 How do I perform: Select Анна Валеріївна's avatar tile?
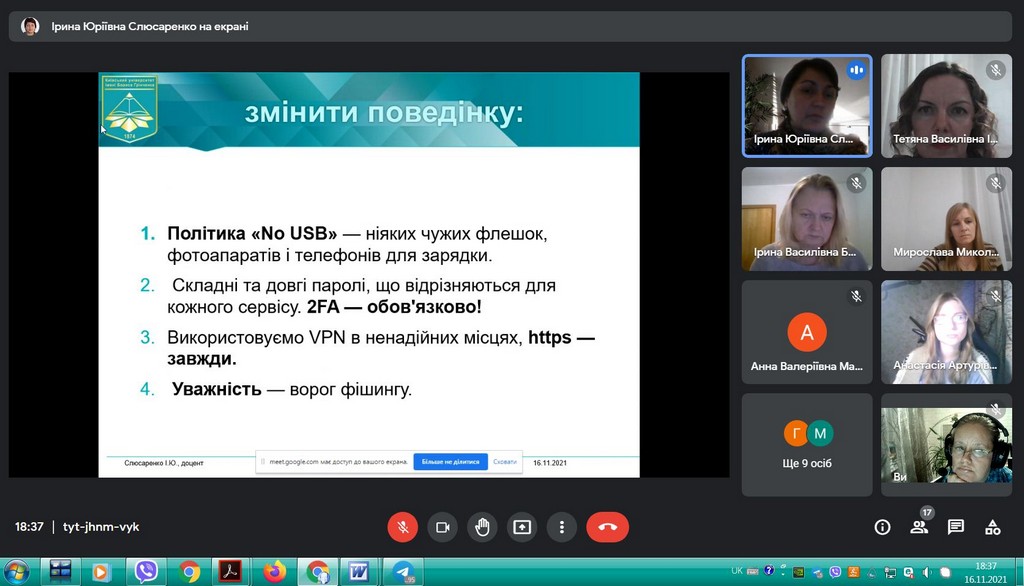coord(807,331)
